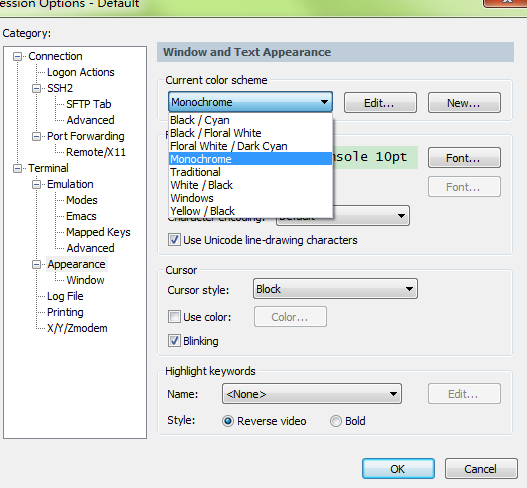Select the SSH2 tree label
Viewport: 527px width, 488px height.
[60, 88]
